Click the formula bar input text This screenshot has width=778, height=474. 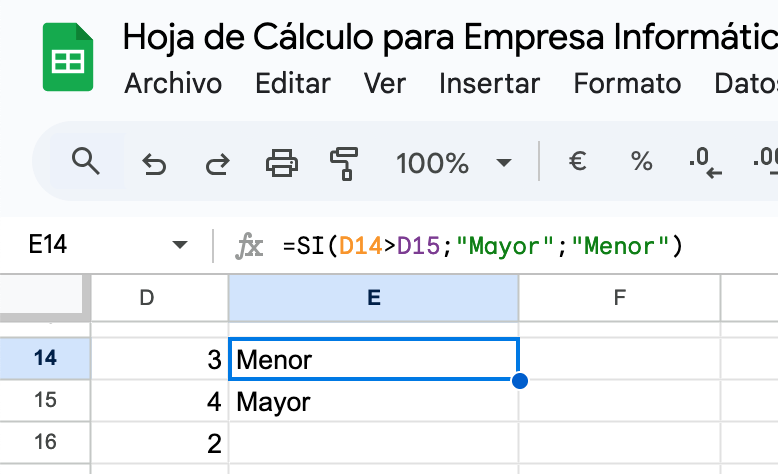click(x=482, y=245)
